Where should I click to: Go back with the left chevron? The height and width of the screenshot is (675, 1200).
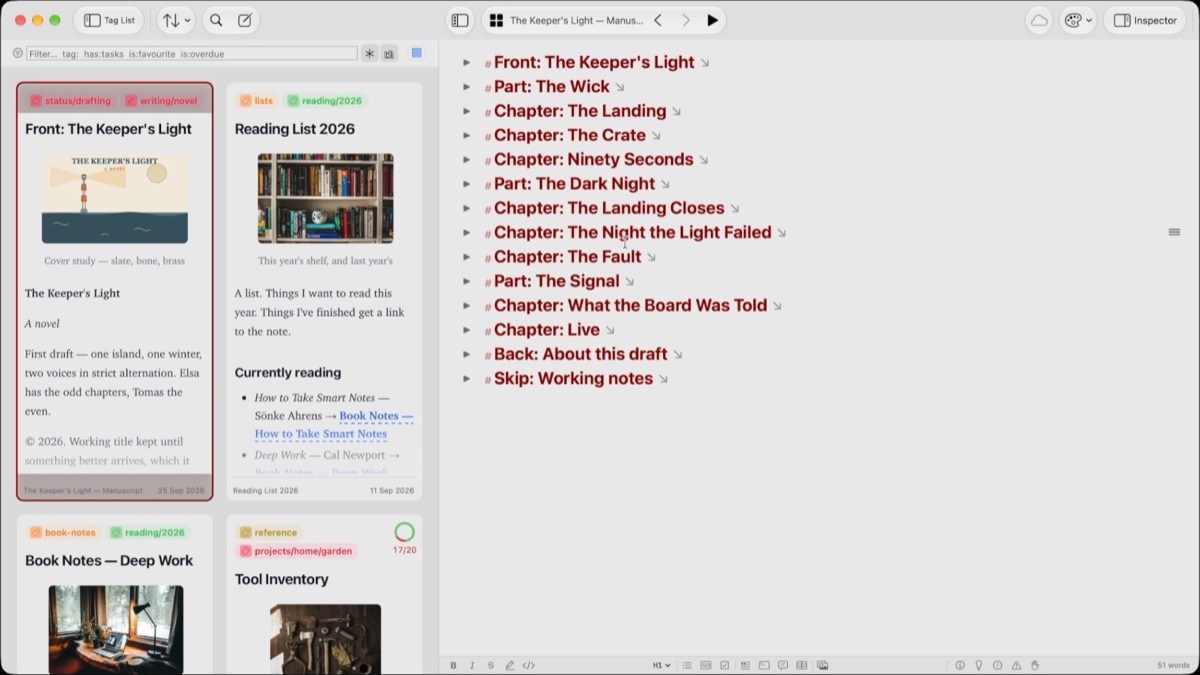coord(658,20)
